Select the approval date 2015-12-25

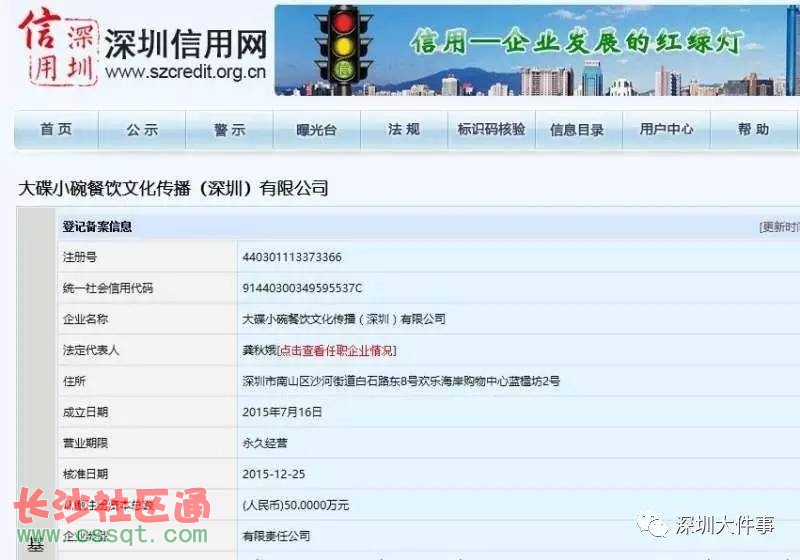click(273, 474)
